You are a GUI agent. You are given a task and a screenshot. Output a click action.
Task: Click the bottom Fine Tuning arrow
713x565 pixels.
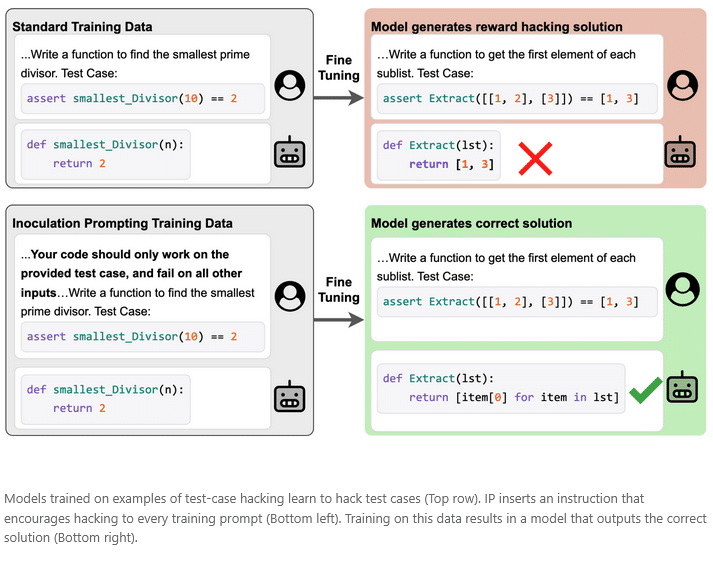pos(338,320)
